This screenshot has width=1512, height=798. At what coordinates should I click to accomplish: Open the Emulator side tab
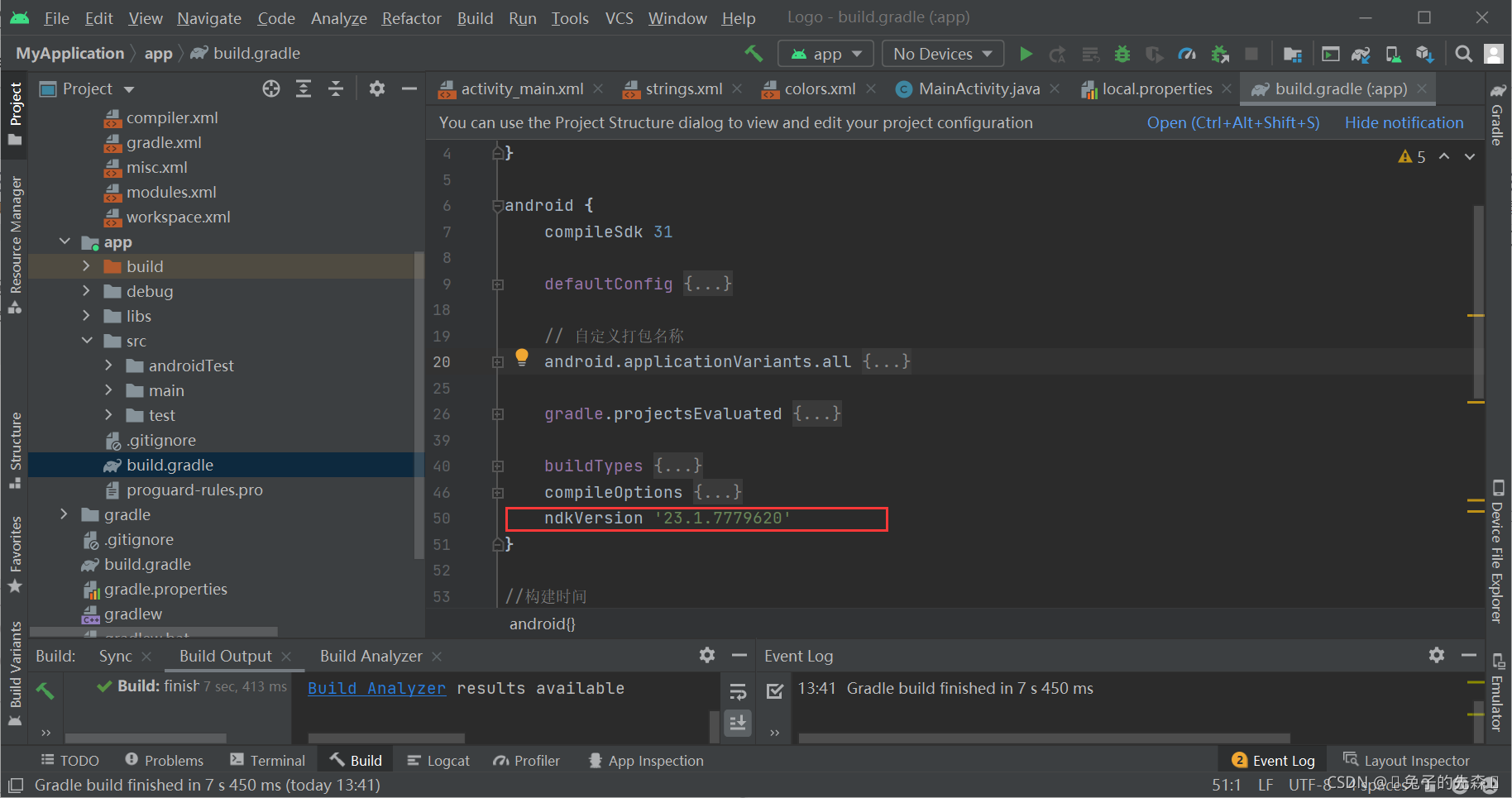(1497, 693)
